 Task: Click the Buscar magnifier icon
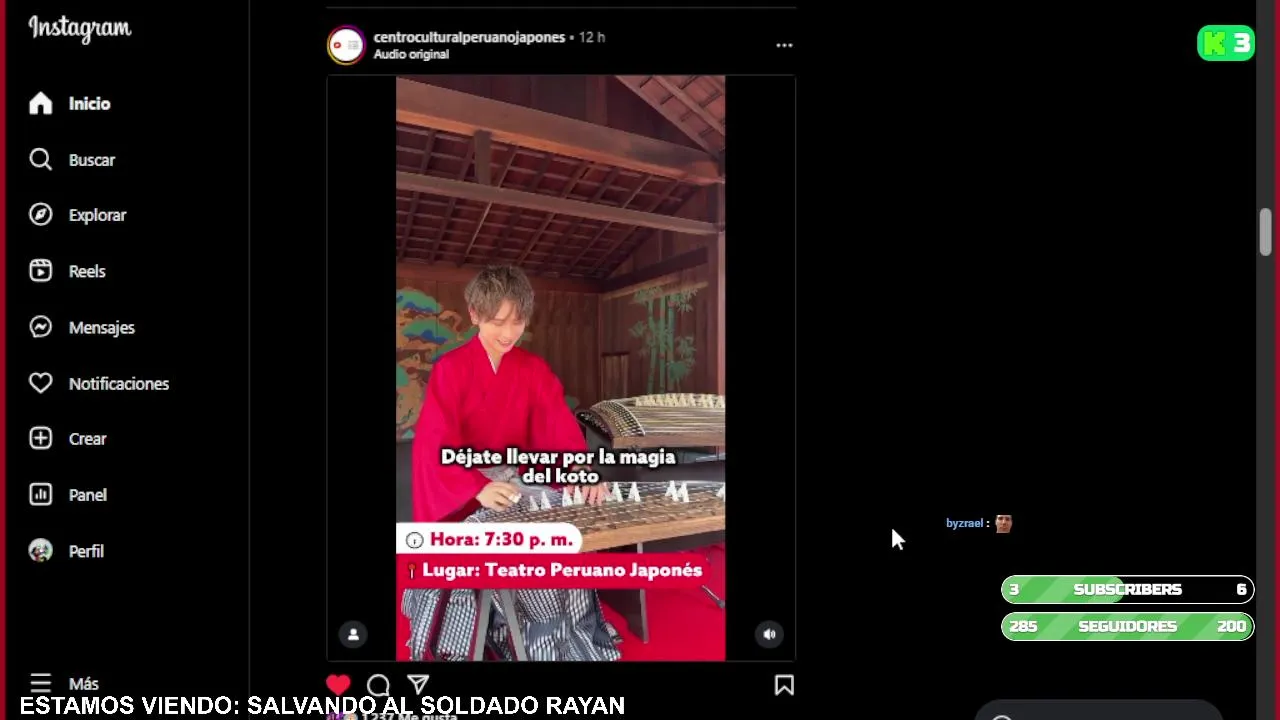tap(40, 160)
